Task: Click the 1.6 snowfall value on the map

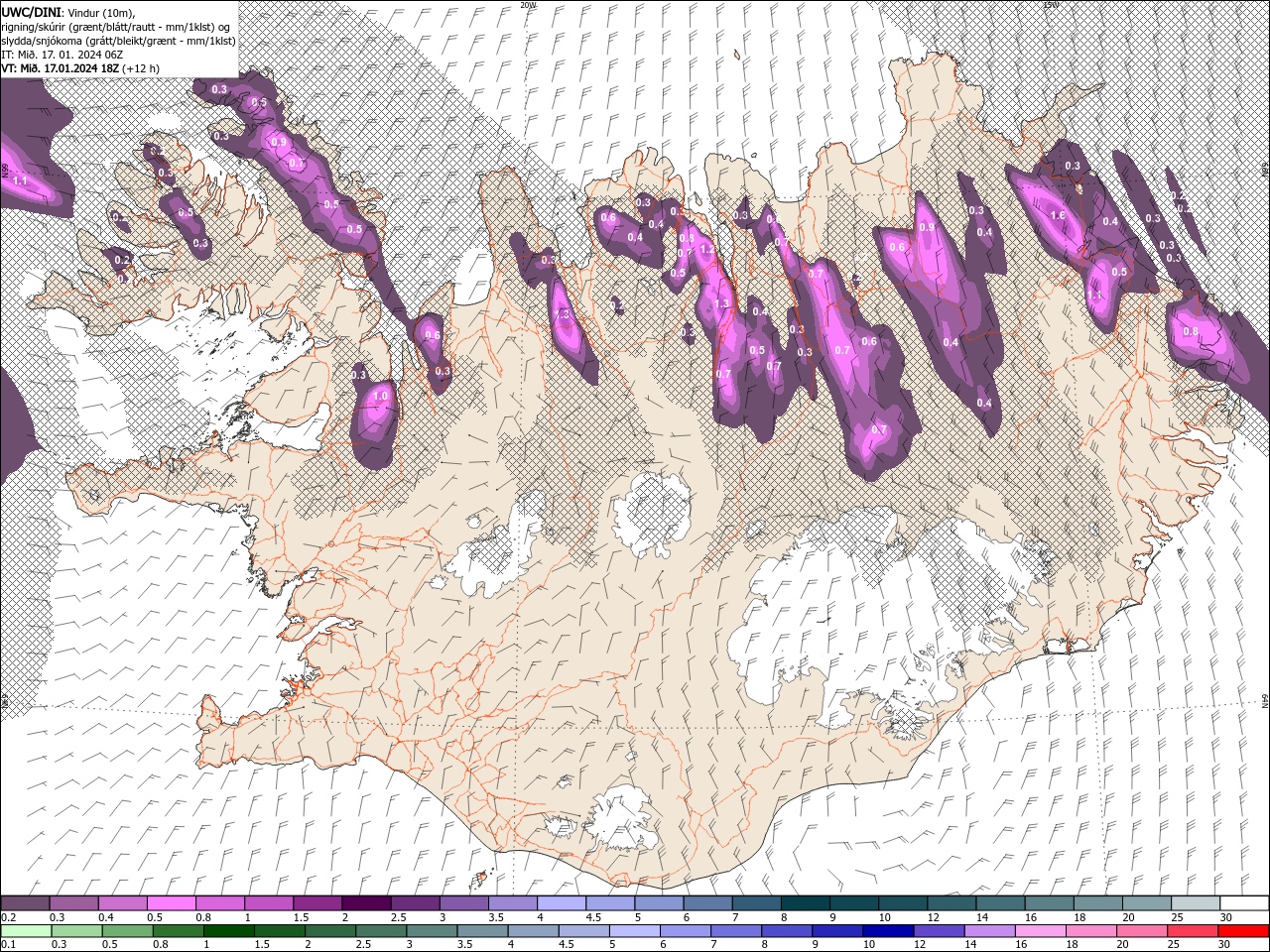Action: click(x=1058, y=215)
